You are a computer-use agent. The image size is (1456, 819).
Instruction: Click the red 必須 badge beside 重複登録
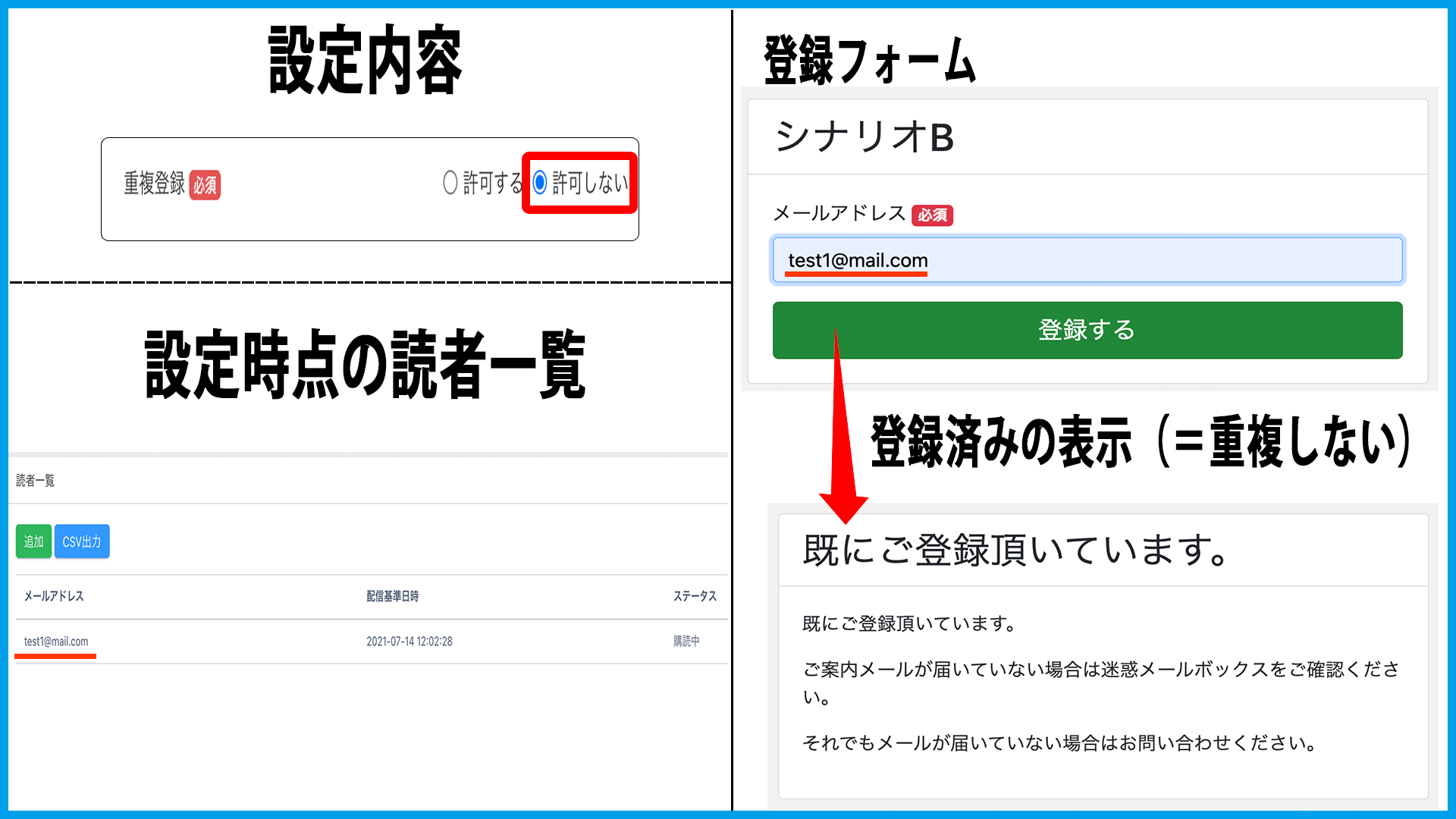tap(205, 185)
